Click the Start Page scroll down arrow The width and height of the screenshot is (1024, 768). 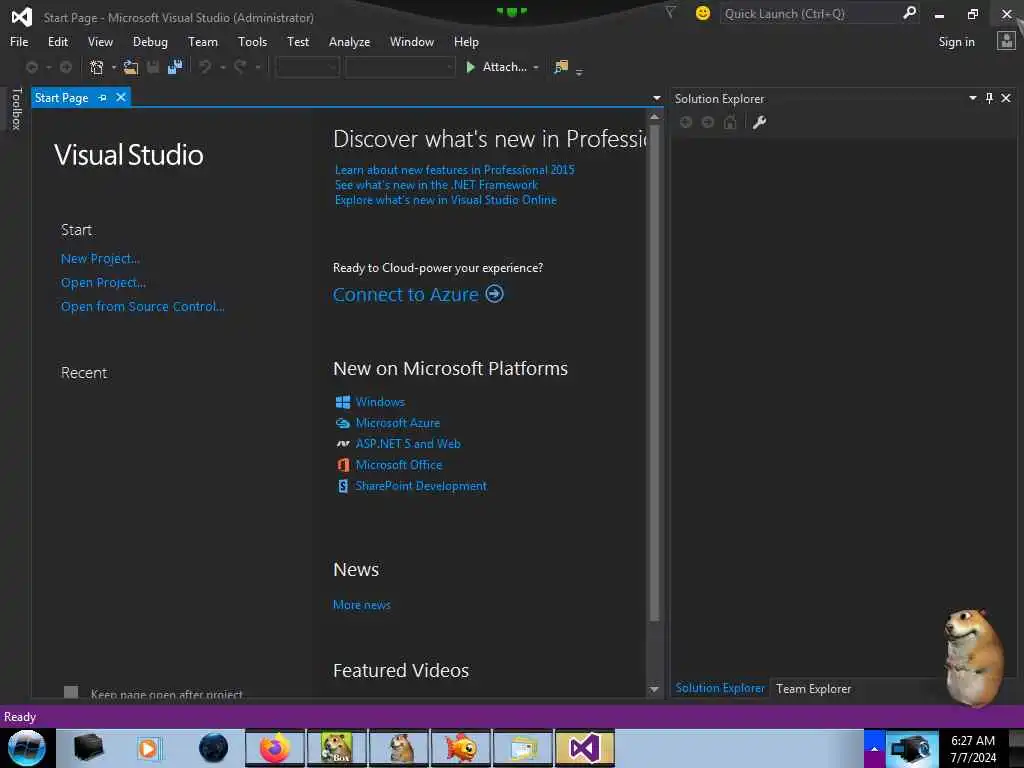pos(654,689)
